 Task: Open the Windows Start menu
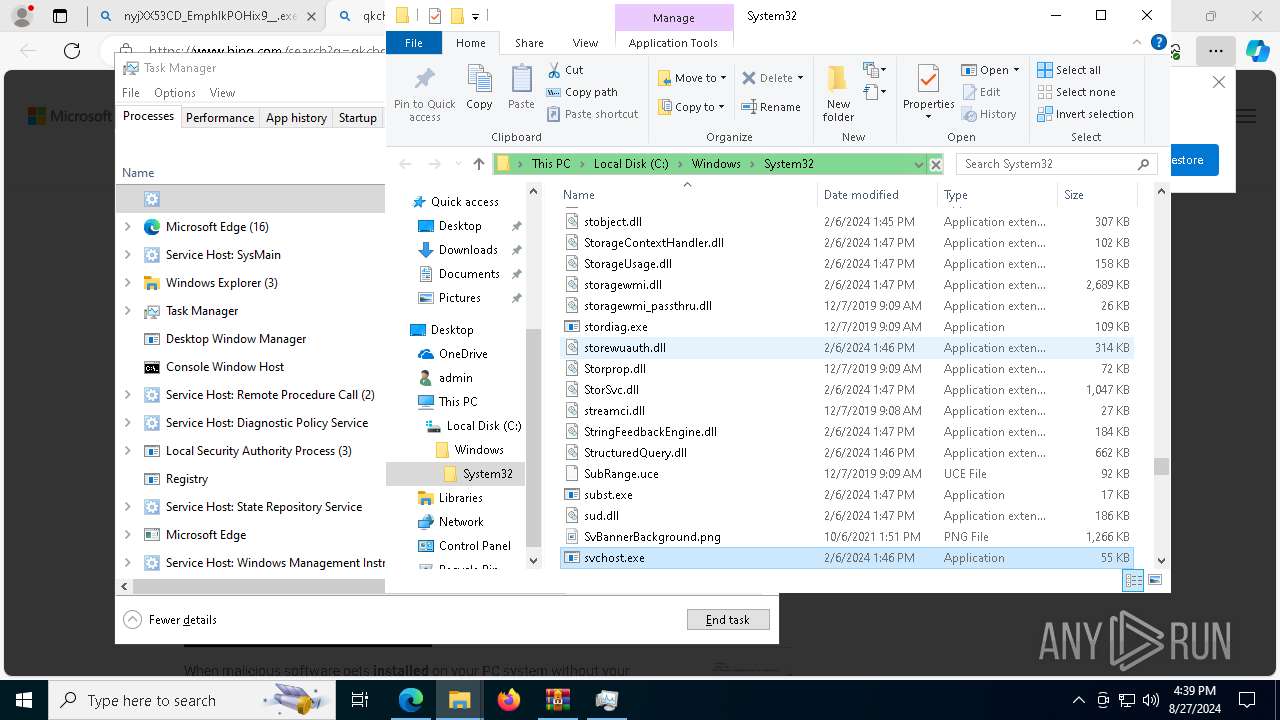pos(24,700)
